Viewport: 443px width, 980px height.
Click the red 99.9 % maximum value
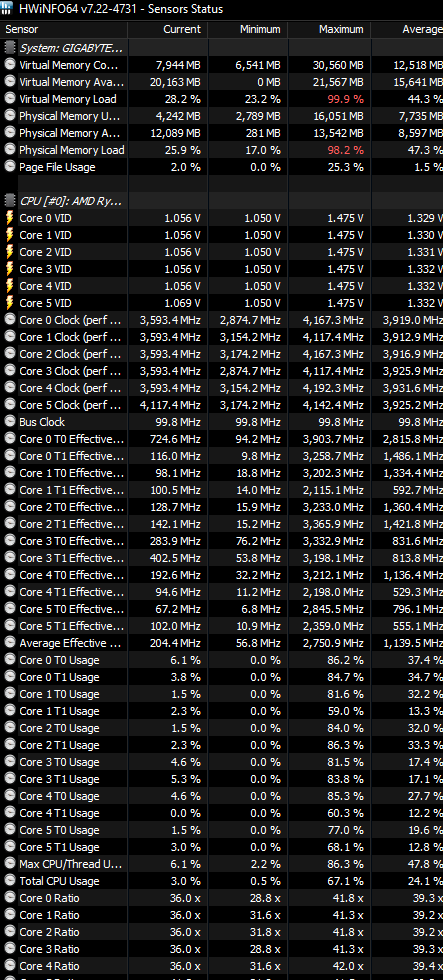(345, 99)
